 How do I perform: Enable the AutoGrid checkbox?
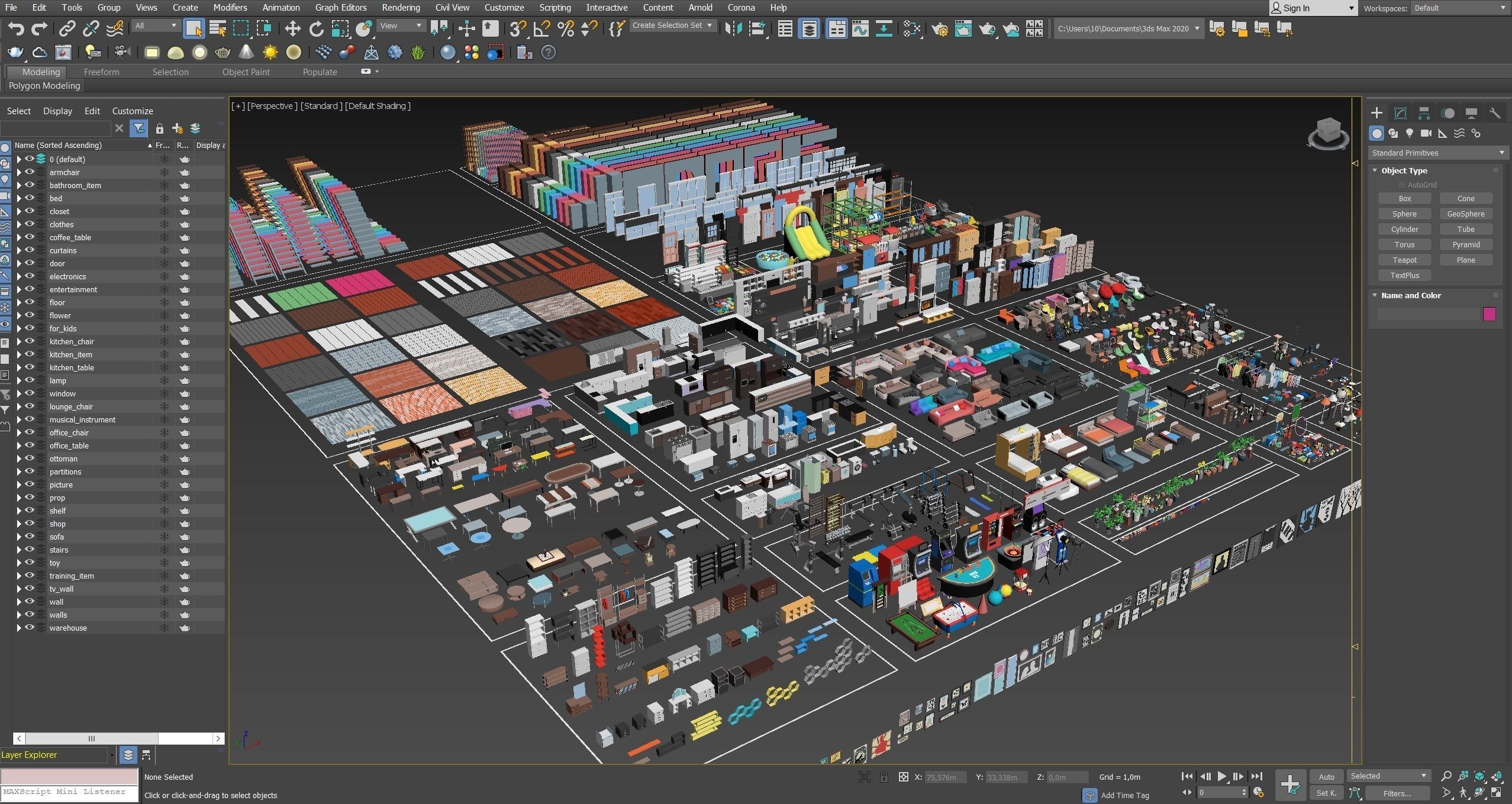click(x=1401, y=185)
